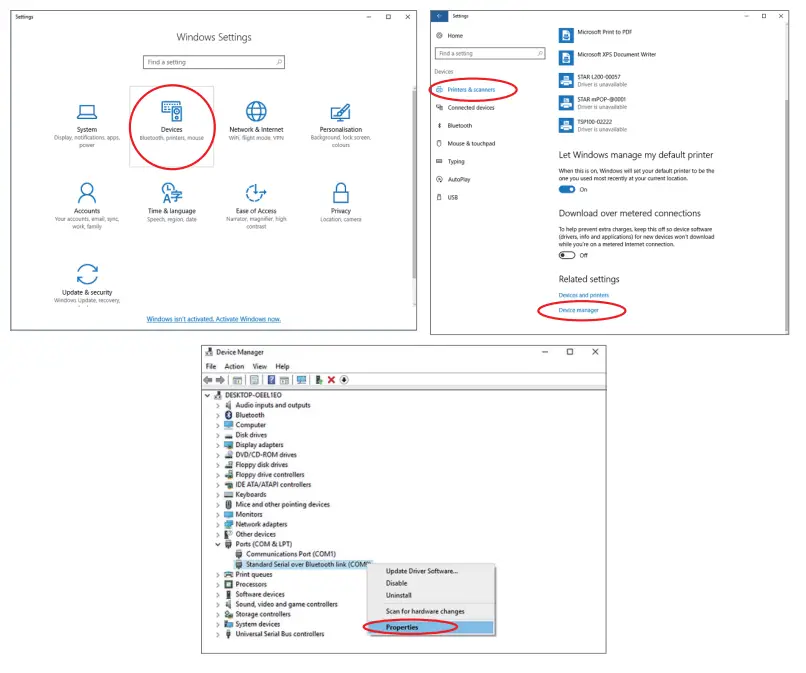Click the Back arrow in the Devices settings window
Screen dimensions: 806x673
pyautogui.click(x=439, y=16)
